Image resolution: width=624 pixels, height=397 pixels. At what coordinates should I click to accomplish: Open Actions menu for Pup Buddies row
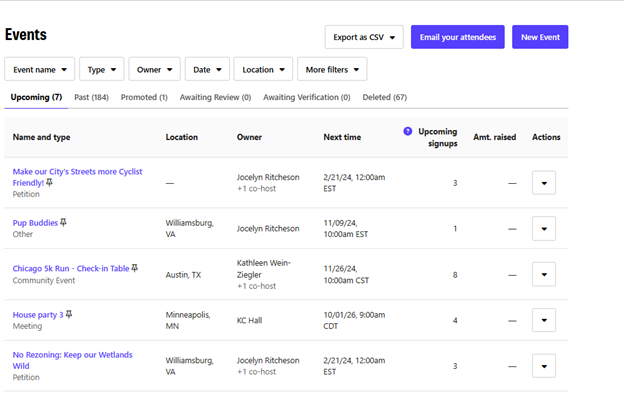[x=544, y=229]
